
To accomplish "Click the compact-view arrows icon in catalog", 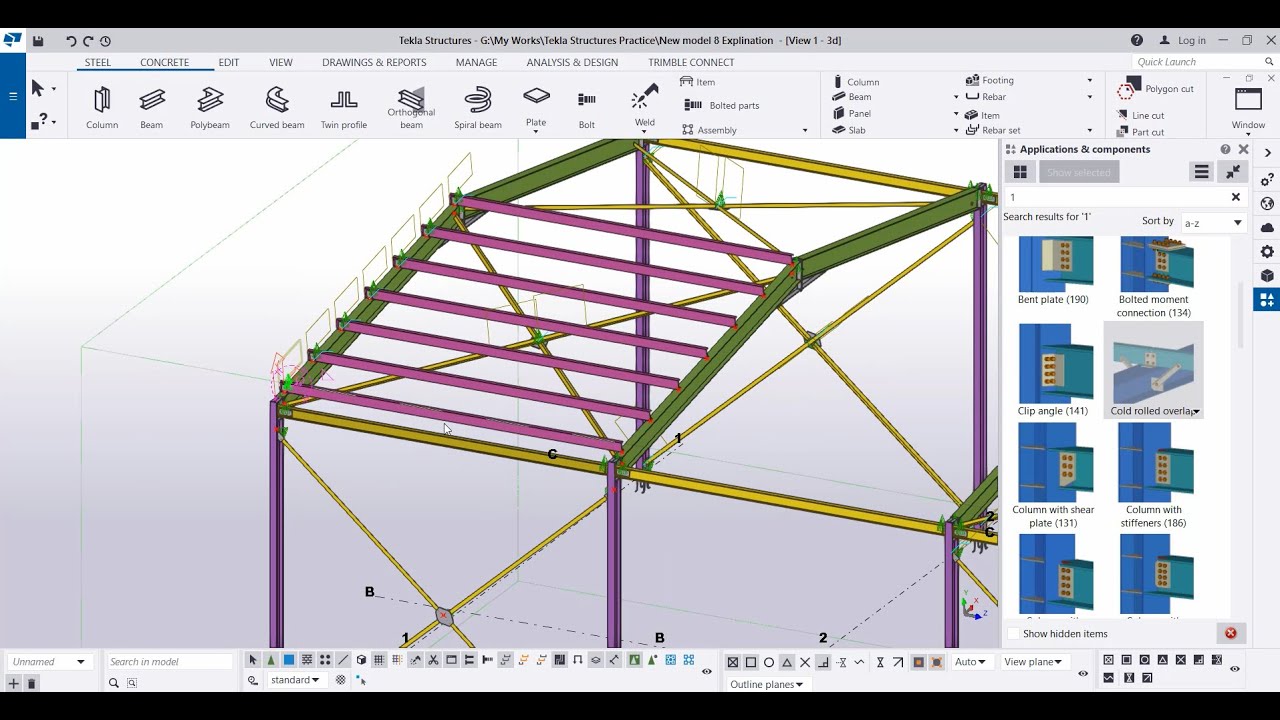I will coord(1233,172).
